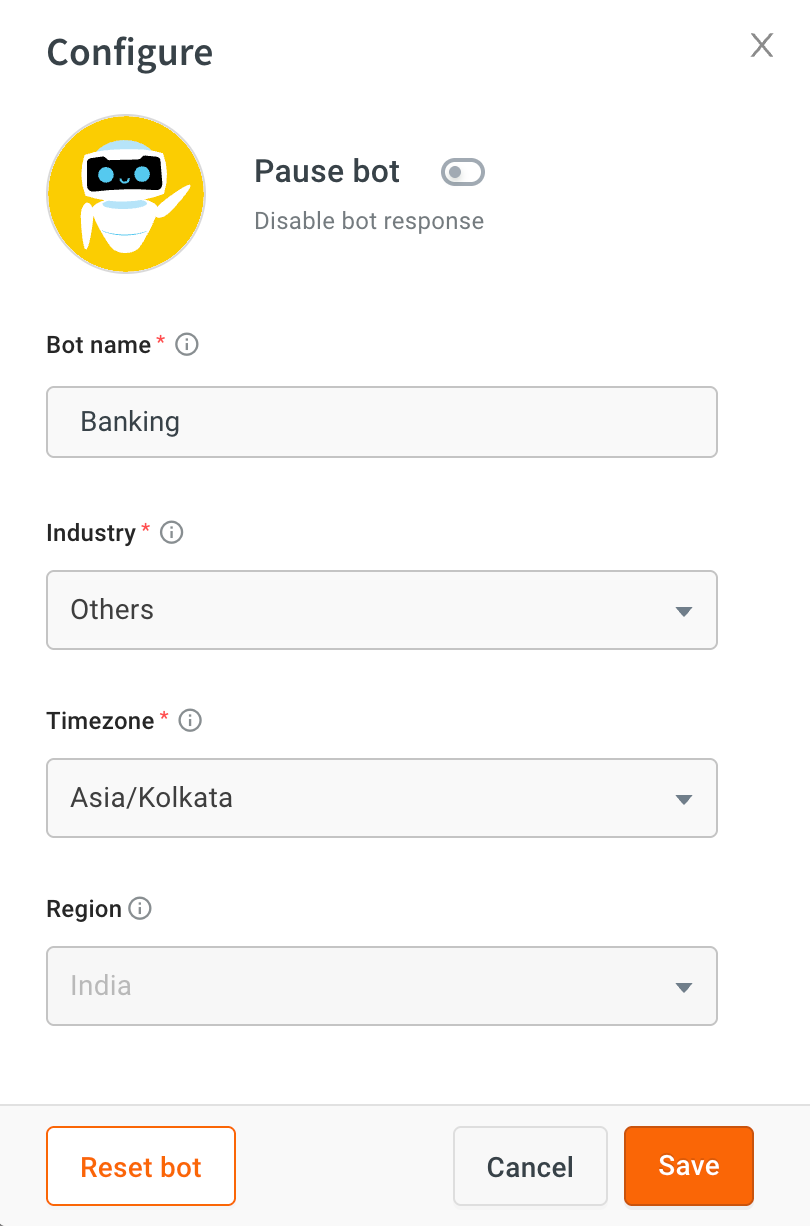Click the Industry field label

(x=91, y=533)
